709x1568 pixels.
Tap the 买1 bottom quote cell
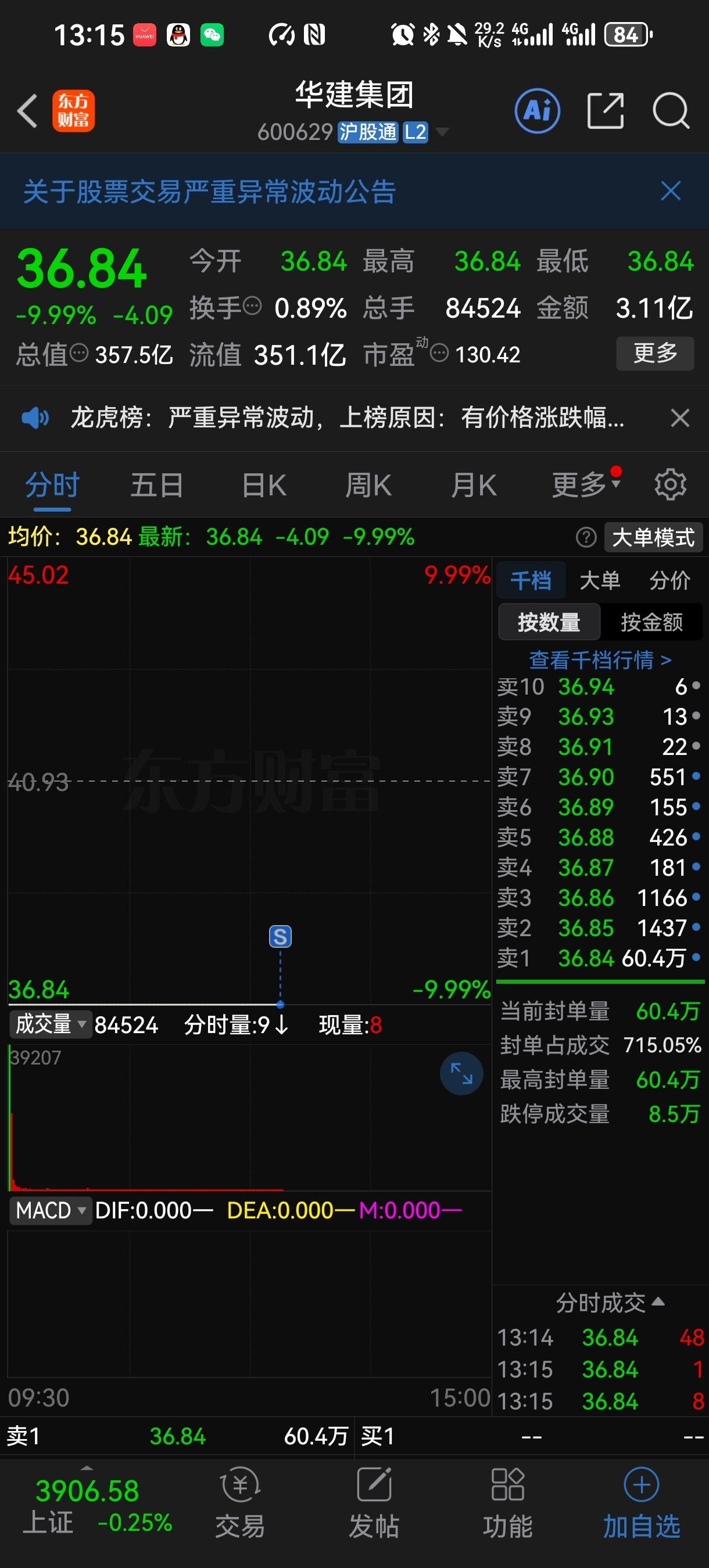pyautogui.click(x=531, y=1437)
